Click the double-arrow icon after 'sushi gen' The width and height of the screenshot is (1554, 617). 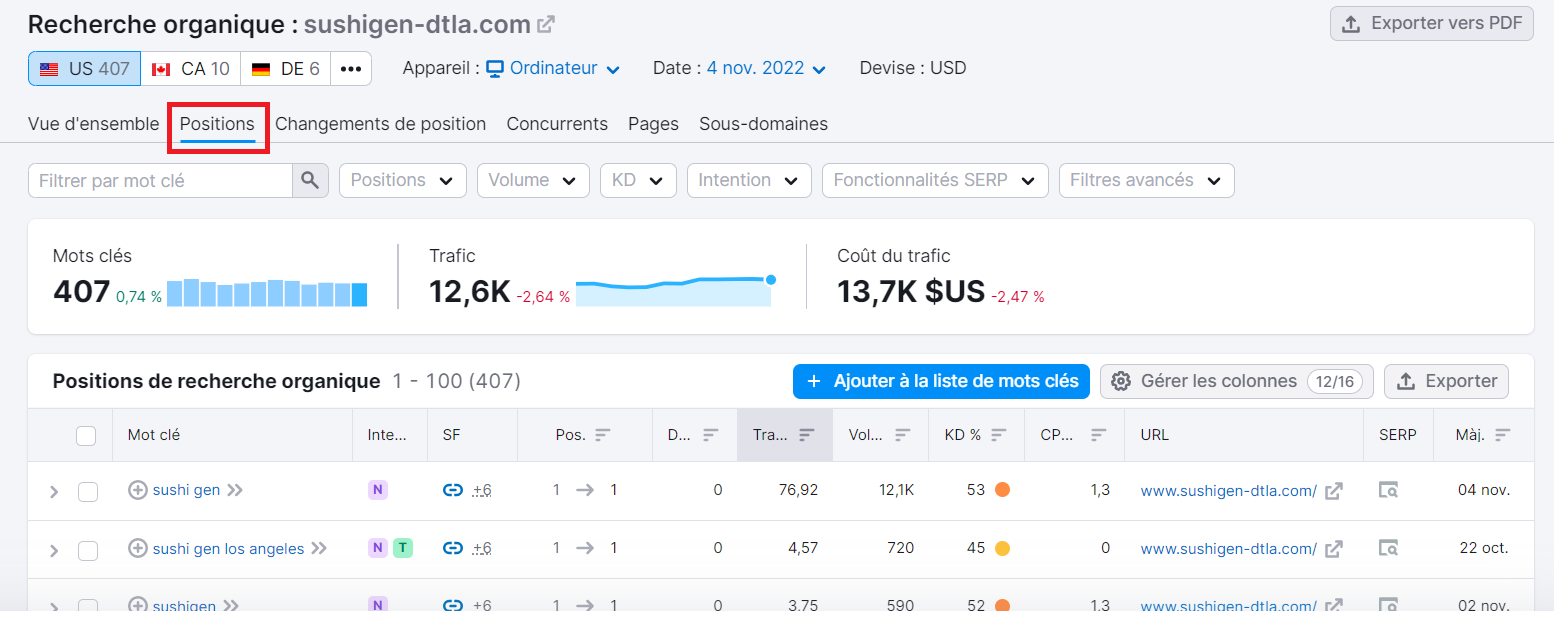[x=235, y=490]
